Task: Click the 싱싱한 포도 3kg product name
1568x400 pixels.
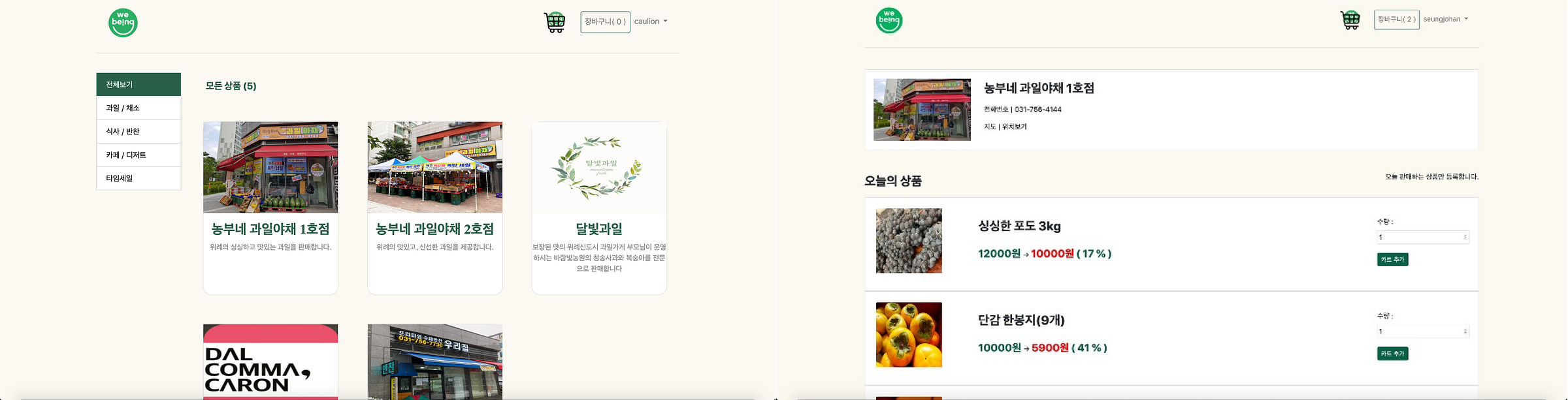Action: [1019, 226]
